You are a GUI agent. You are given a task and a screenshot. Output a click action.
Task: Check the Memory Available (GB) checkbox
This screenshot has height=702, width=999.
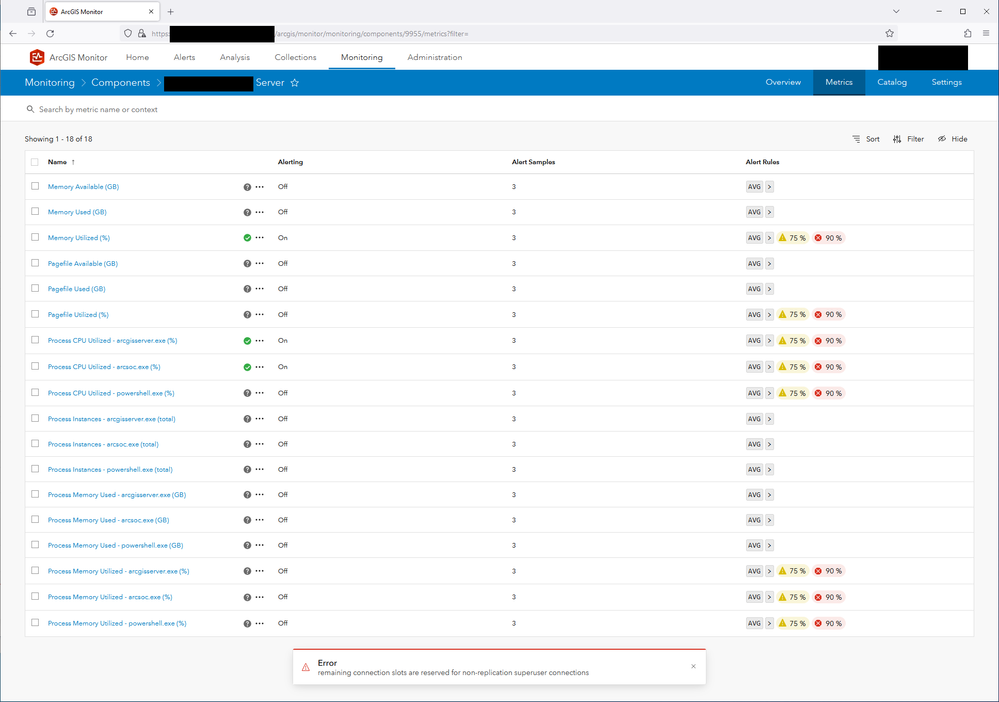(35, 186)
